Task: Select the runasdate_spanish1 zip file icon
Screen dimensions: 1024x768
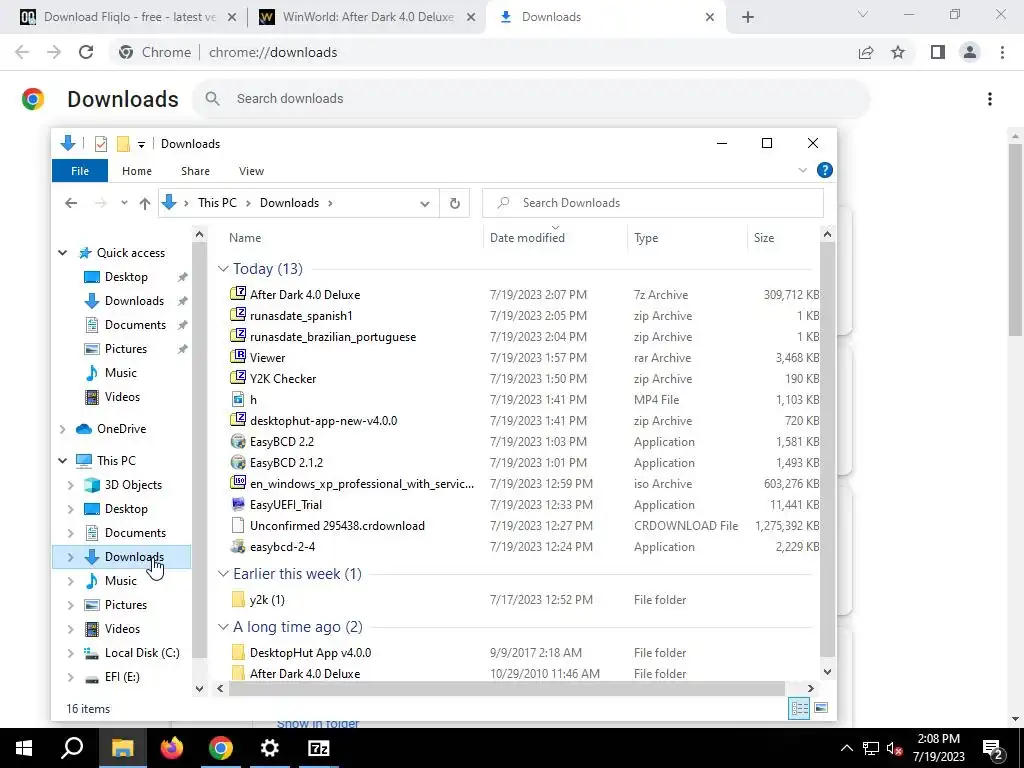Action: (238, 315)
